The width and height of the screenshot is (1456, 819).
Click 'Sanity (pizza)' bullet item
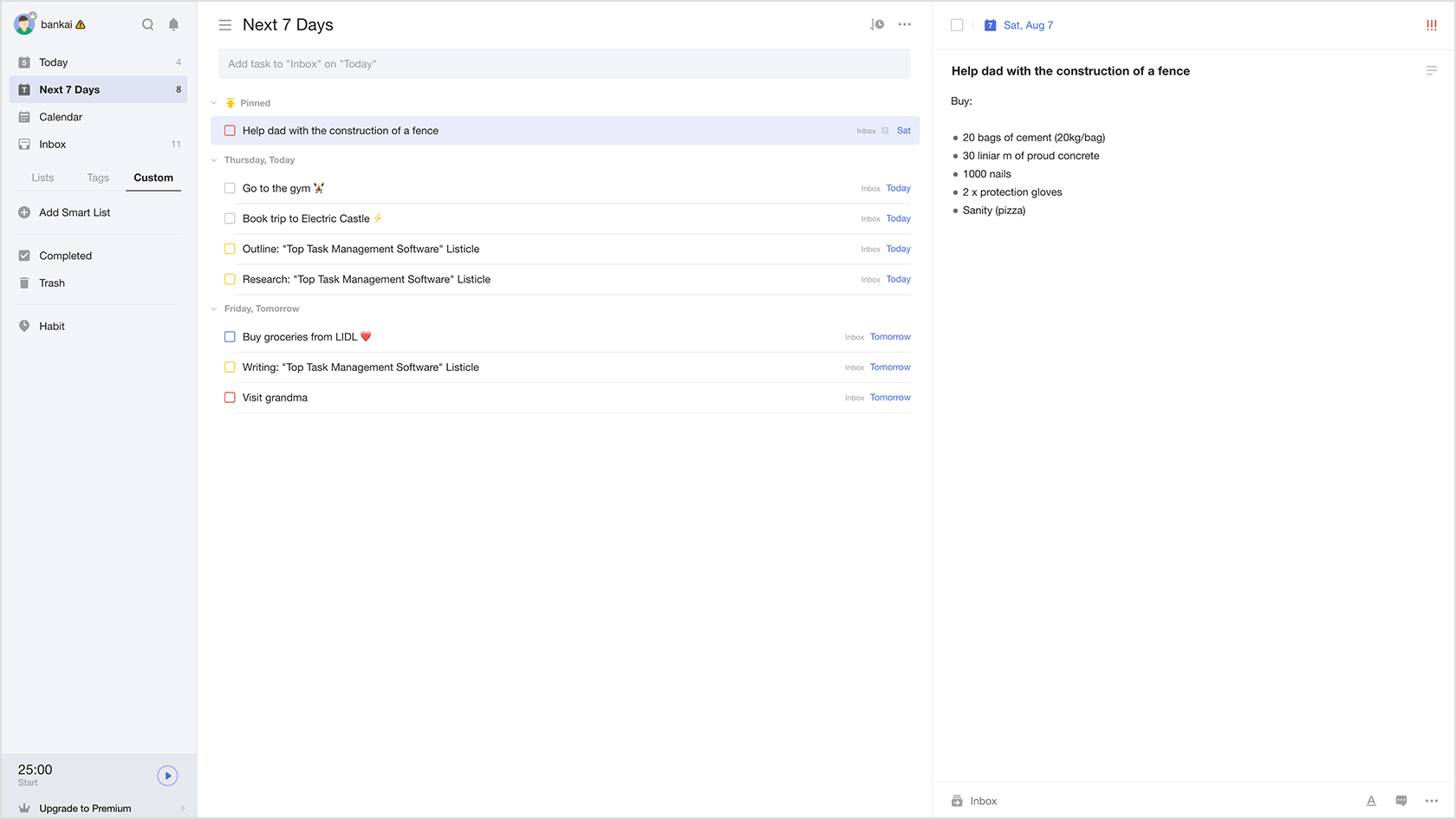(994, 211)
